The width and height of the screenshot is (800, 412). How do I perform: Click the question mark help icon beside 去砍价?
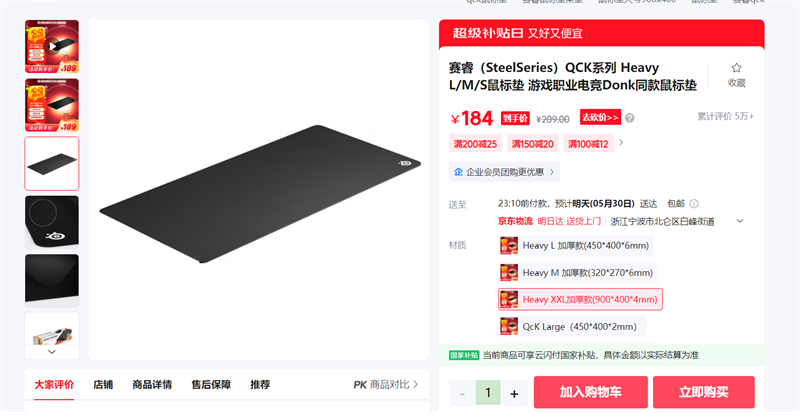(x=630, y=118)
